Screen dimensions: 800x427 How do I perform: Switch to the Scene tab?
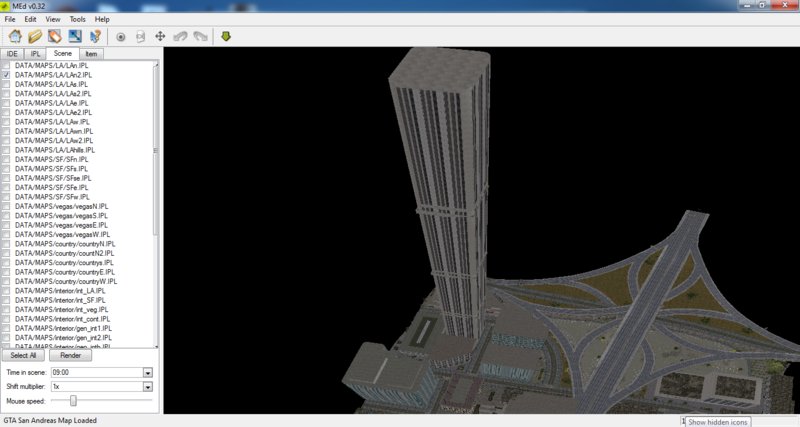click(x=63, y=53)
